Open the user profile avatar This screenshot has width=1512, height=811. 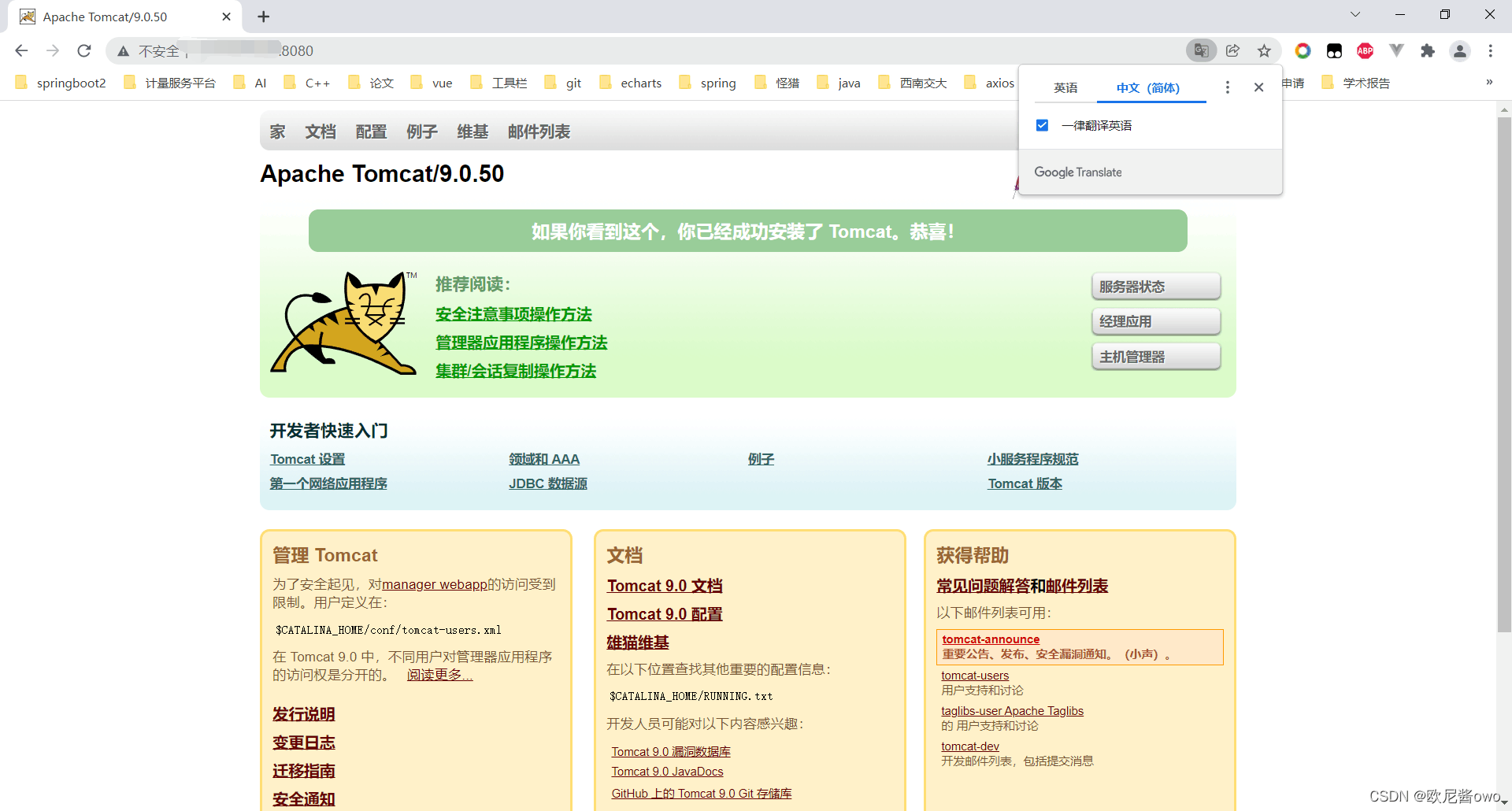click(1459, 51)
